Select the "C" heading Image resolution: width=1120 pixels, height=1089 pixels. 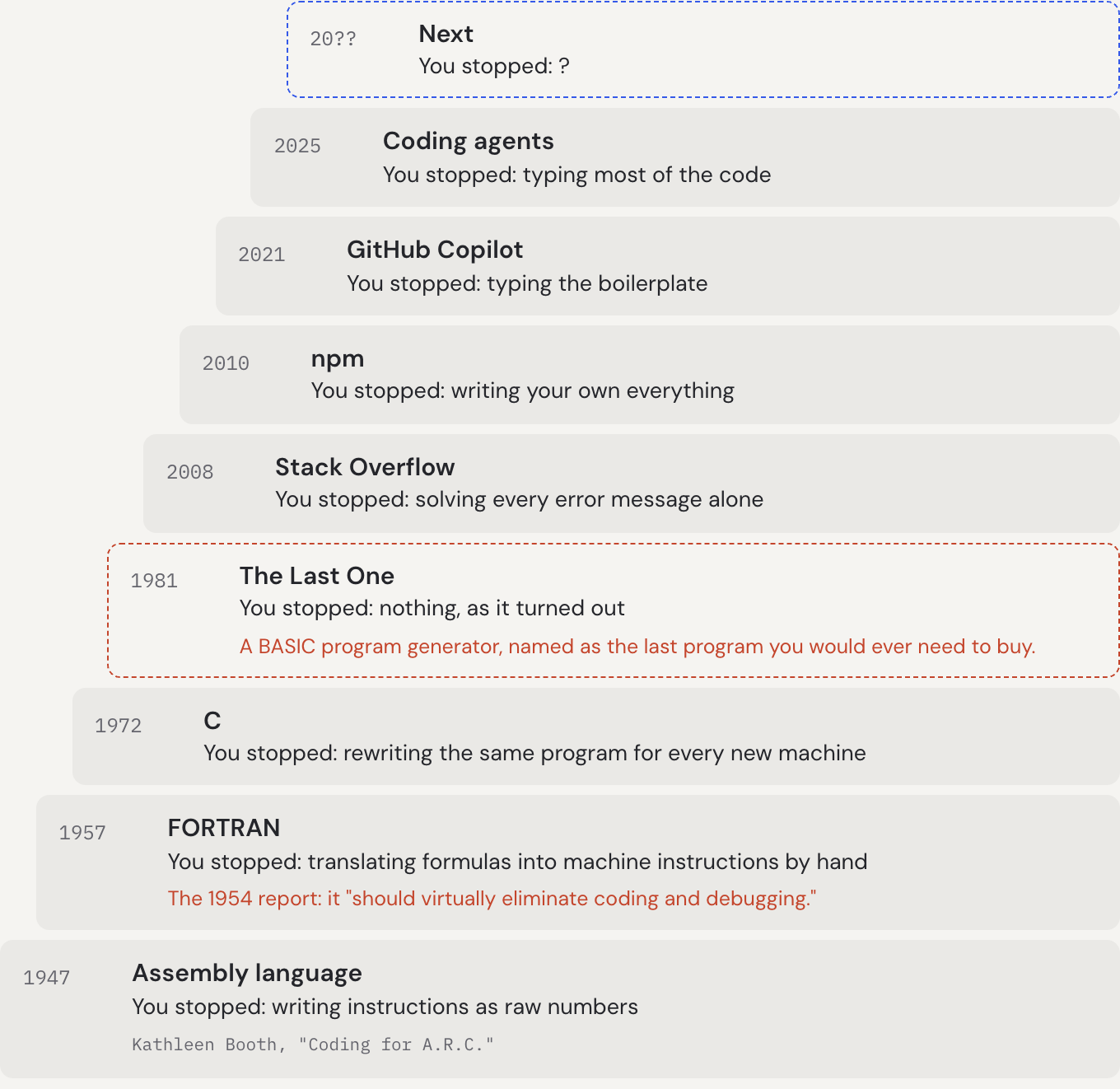(x=212, y=721)
